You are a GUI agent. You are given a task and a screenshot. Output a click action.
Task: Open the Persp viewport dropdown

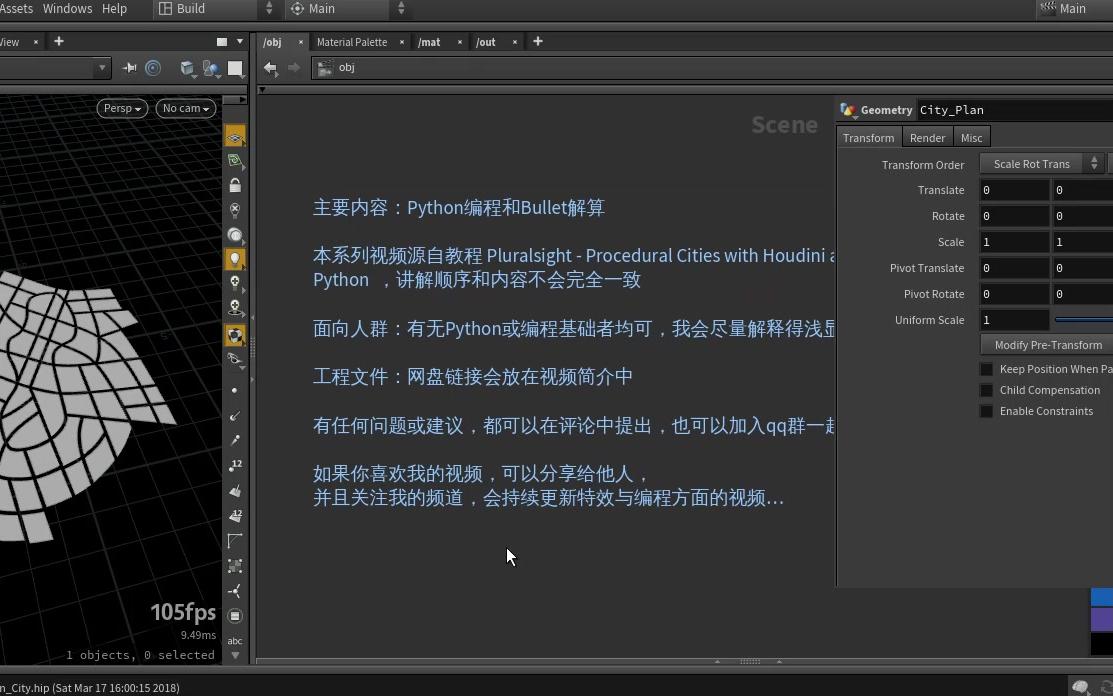(x=122, y=108)
